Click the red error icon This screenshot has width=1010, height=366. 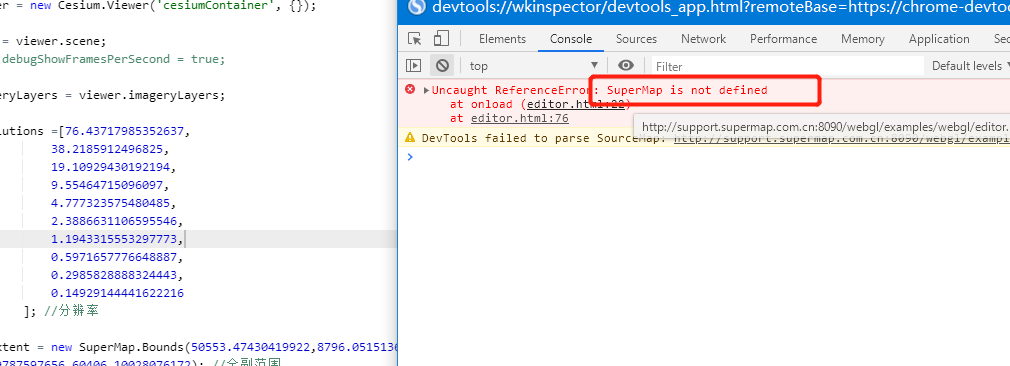[410, 89]
